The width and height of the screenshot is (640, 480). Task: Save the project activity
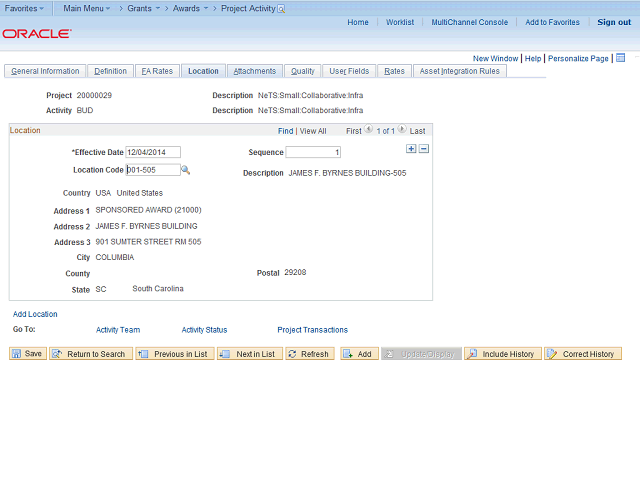coord(28,353)
